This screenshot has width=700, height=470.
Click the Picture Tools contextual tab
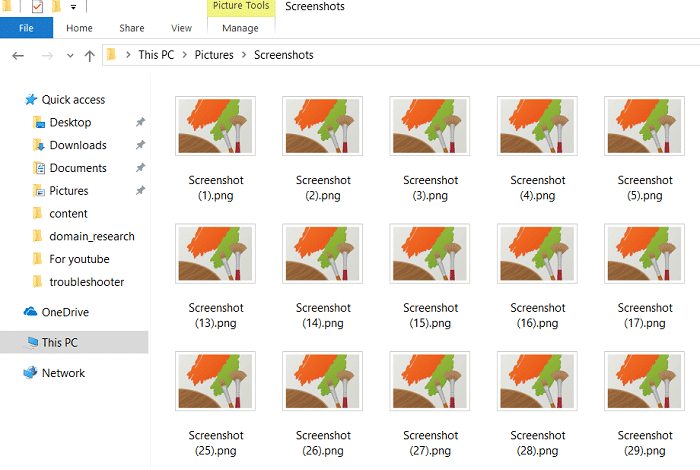(241, 7)
